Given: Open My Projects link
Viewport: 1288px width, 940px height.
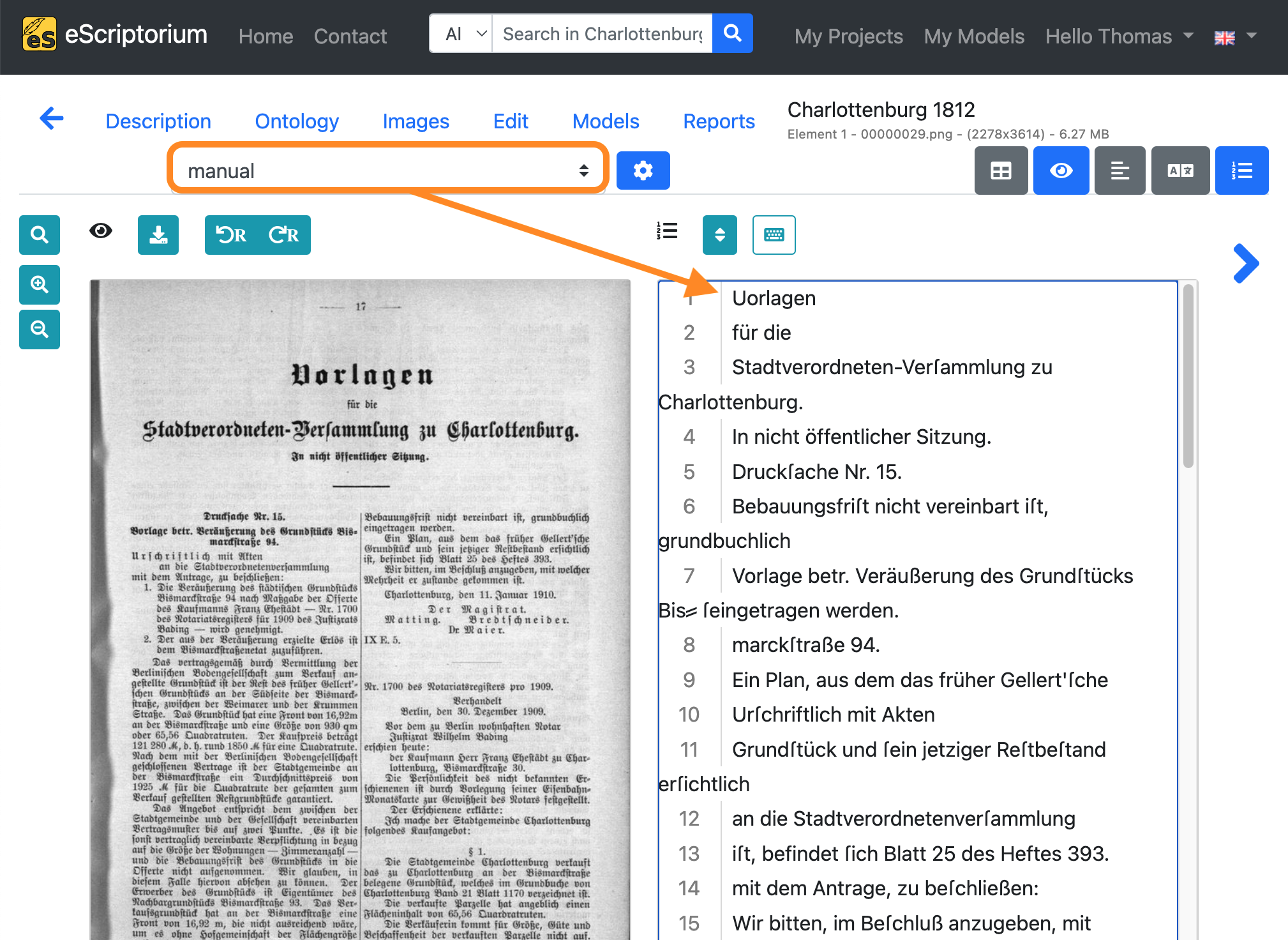Looking at the screenshot, I should click(848, 36).
